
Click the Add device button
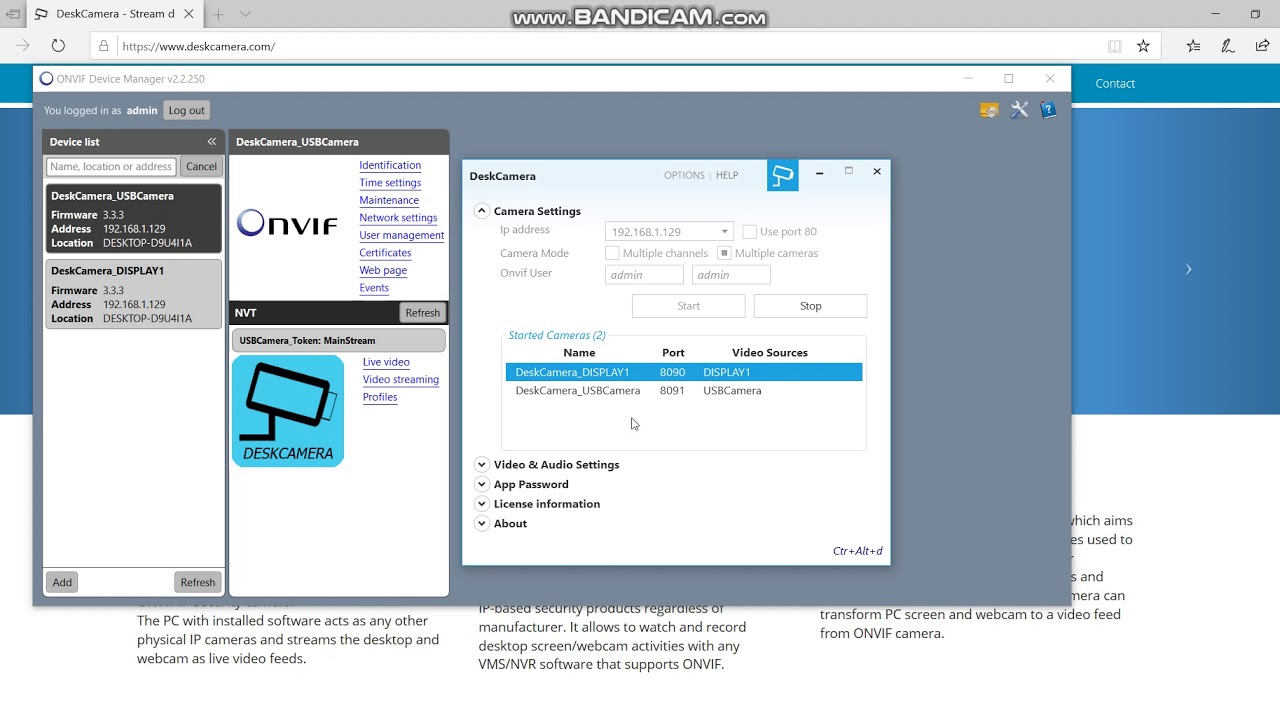coord(62,582)
